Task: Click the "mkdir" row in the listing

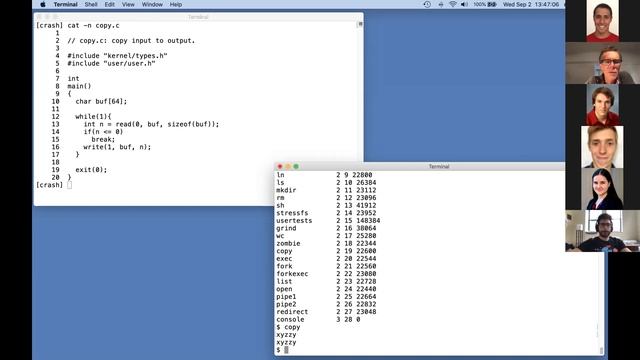Action: click(x=326, y=190)
